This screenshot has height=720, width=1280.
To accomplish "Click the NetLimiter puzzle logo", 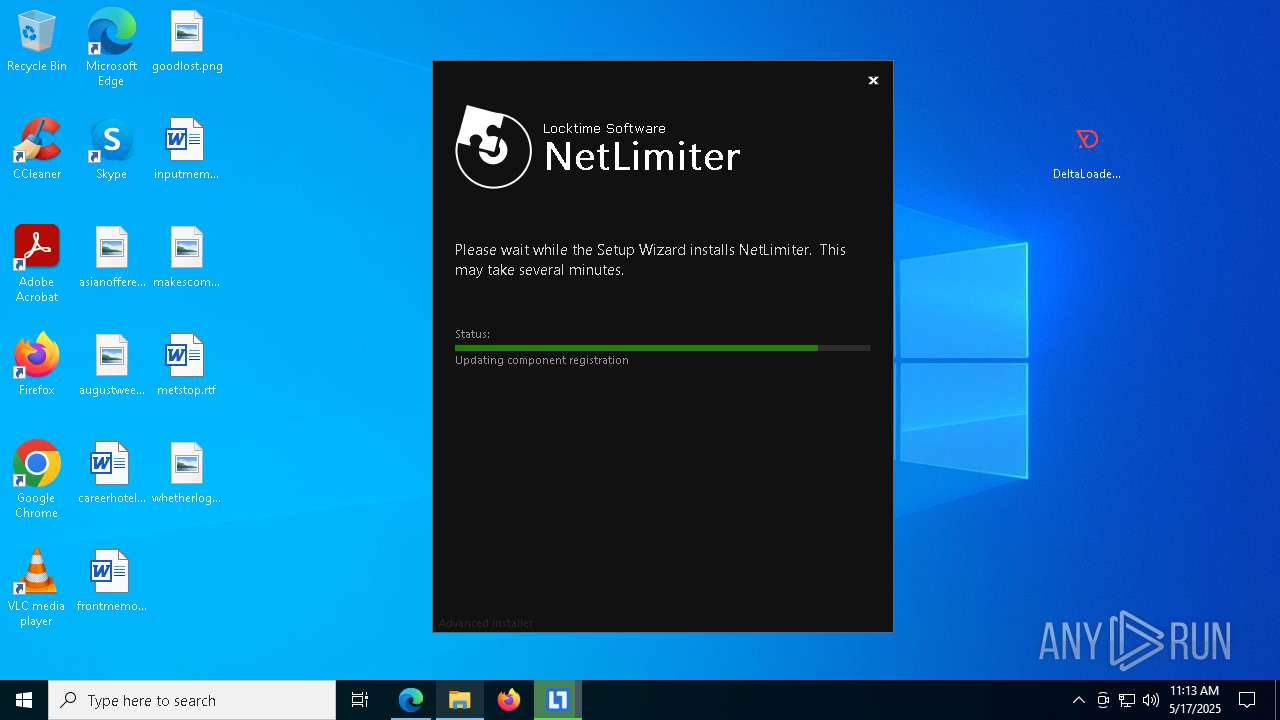I will pos(493,147).
